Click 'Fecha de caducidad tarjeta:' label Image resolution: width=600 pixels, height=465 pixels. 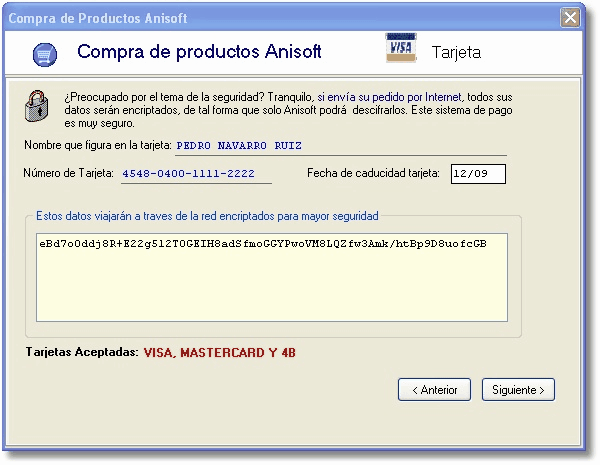[373, 173]
